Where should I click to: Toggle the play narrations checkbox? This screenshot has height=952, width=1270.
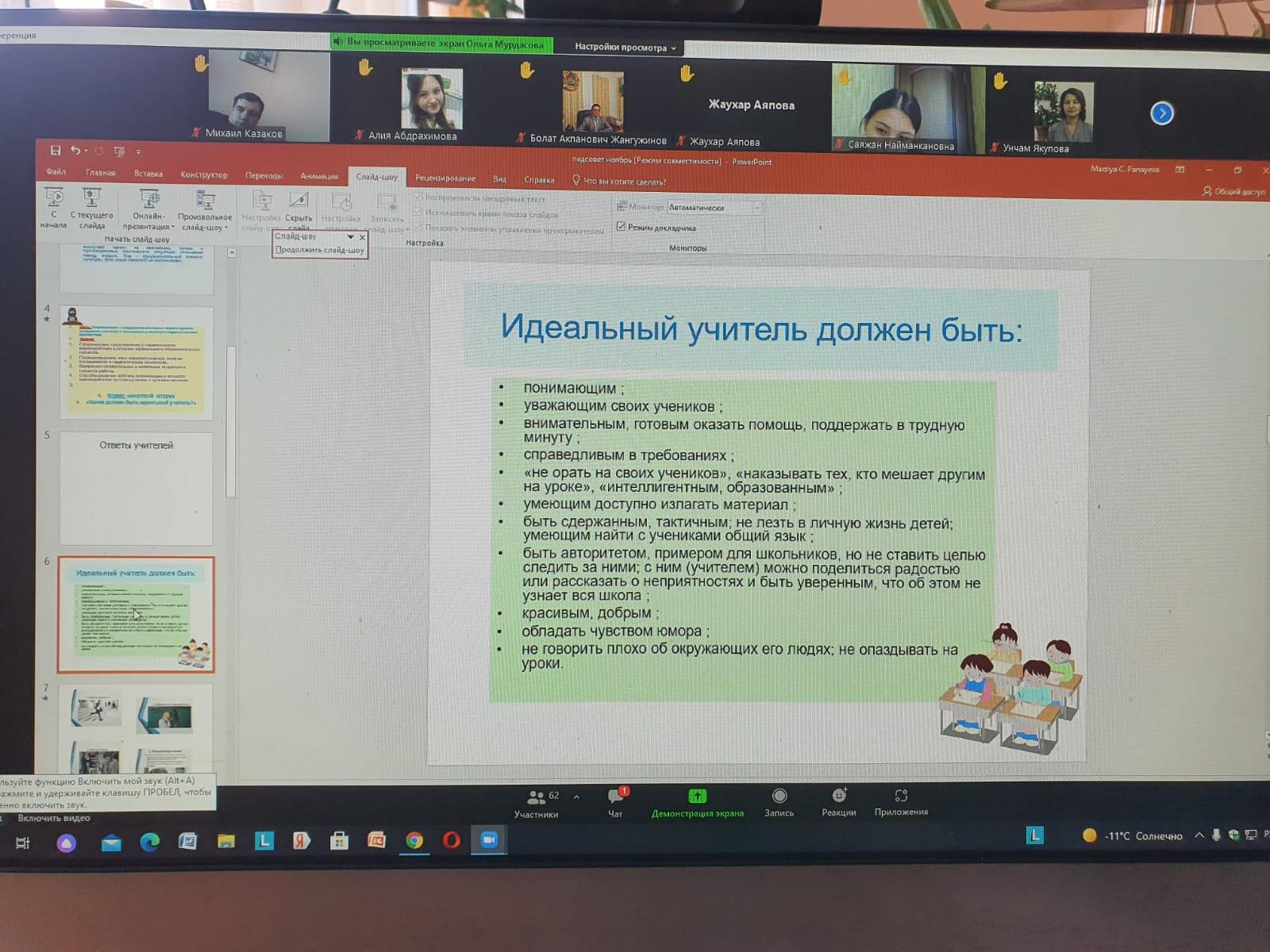click(x=418, y=198)
